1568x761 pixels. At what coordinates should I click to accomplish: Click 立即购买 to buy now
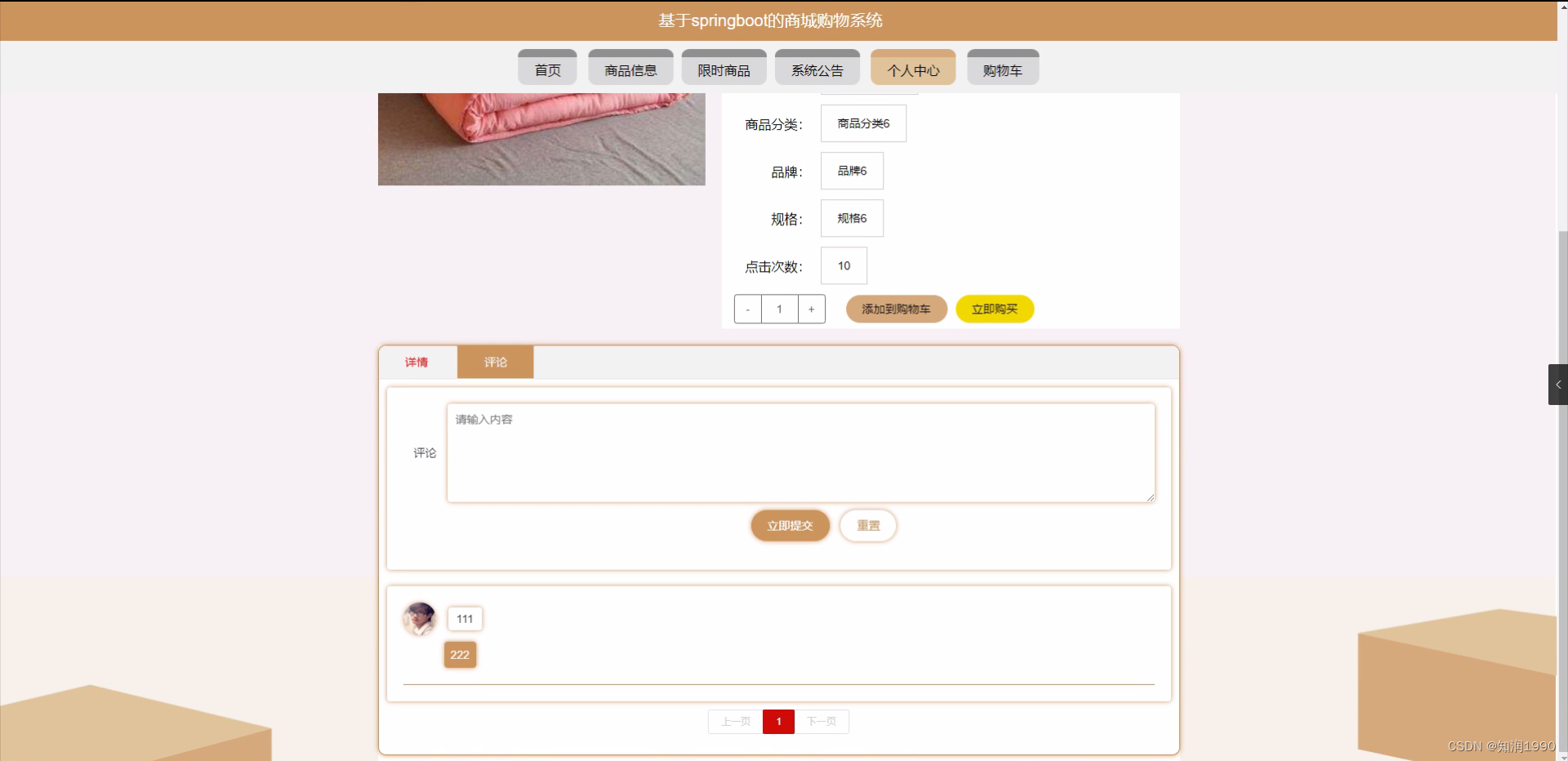994,309
